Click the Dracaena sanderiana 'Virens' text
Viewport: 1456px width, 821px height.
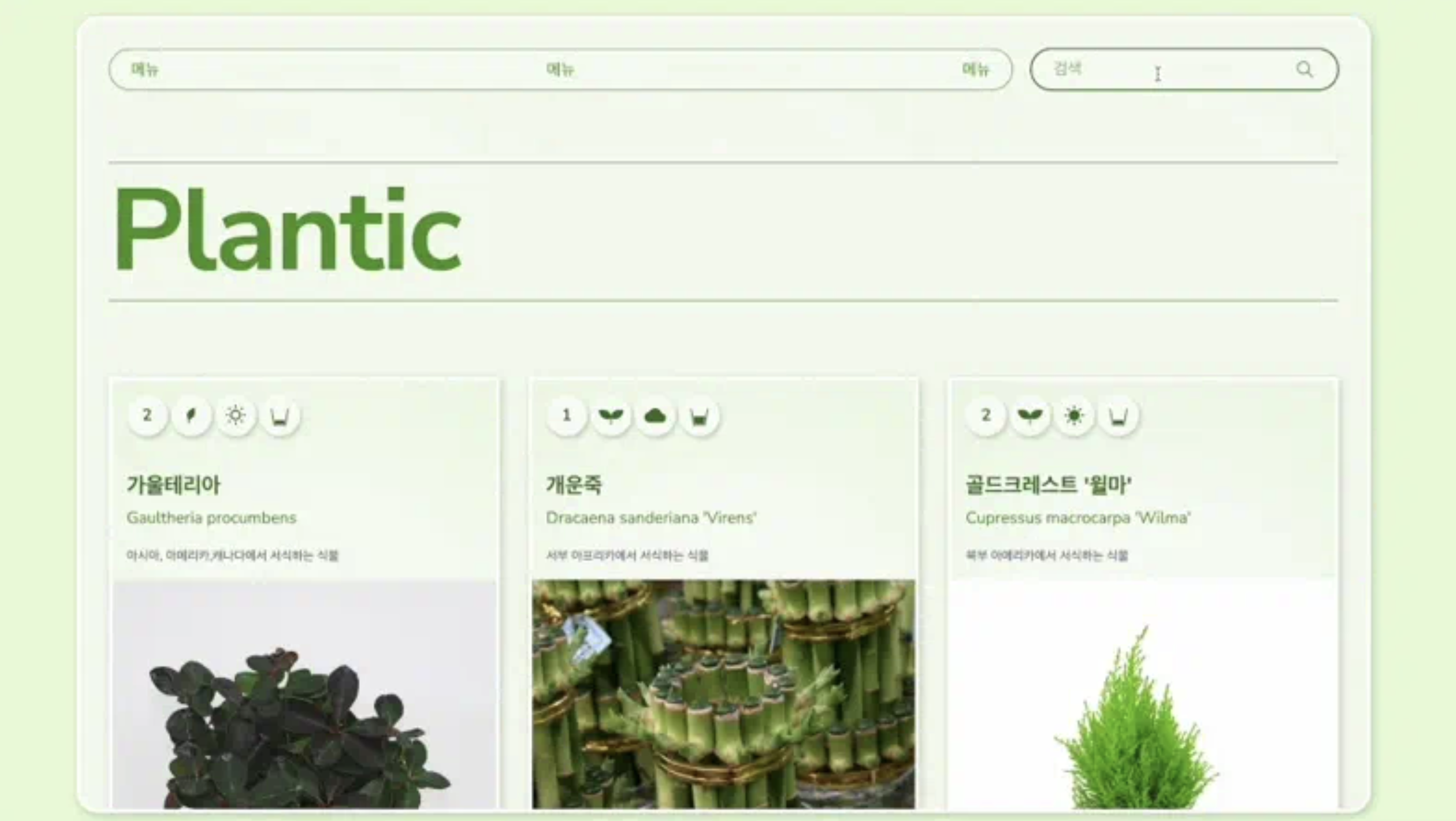(651, 518)
